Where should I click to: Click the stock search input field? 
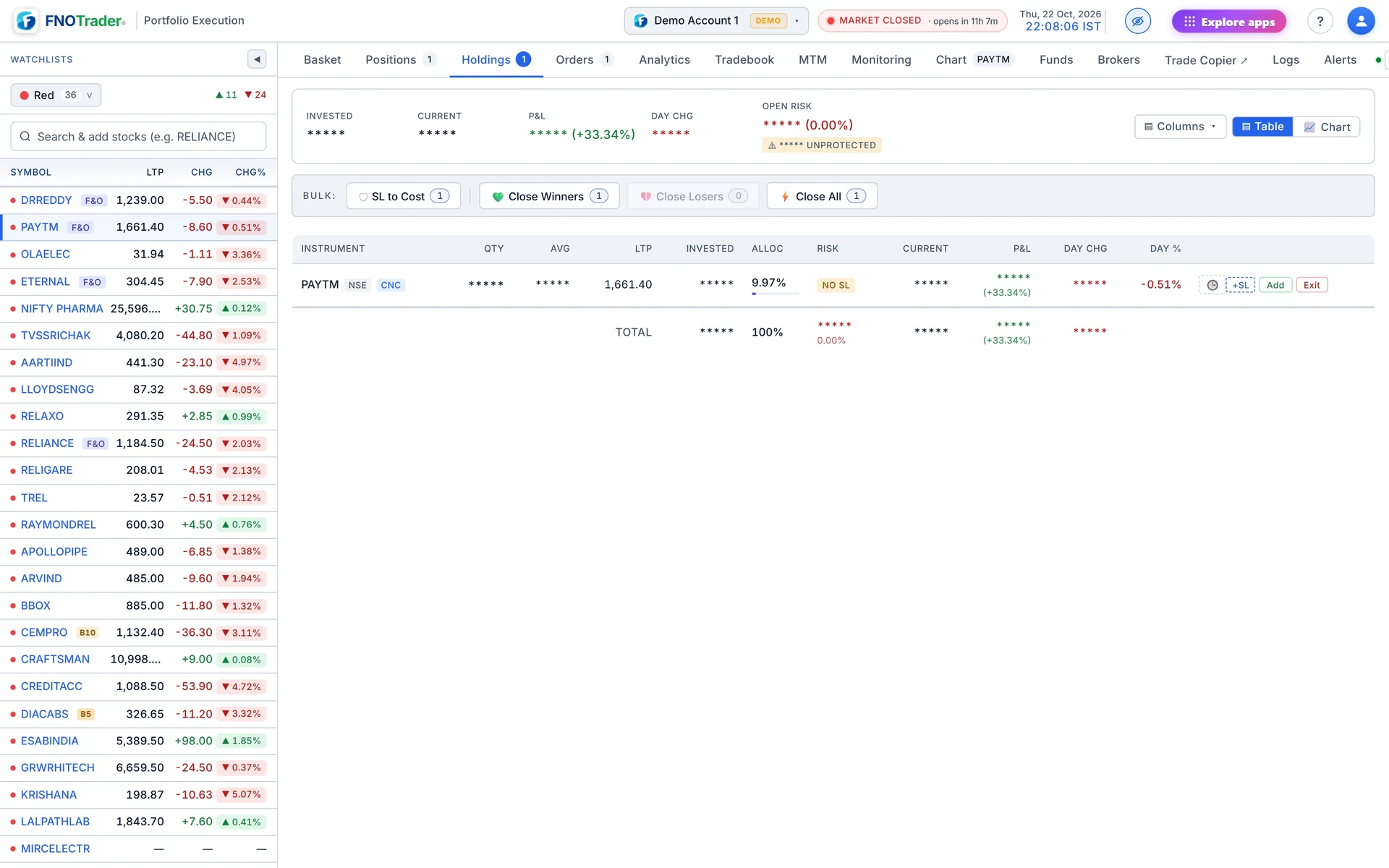(138, 136)
